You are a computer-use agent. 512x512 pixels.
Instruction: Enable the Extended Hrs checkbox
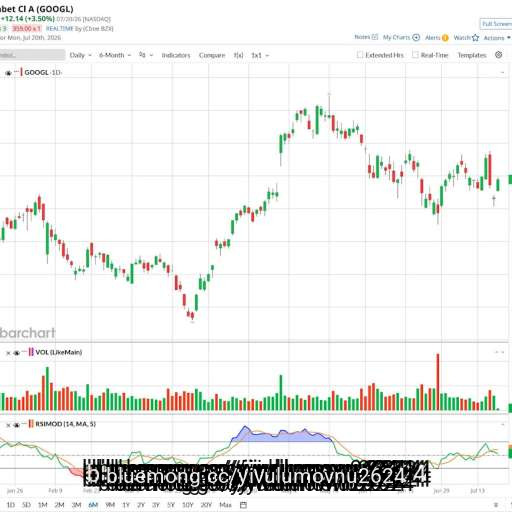tap(360, 55)
